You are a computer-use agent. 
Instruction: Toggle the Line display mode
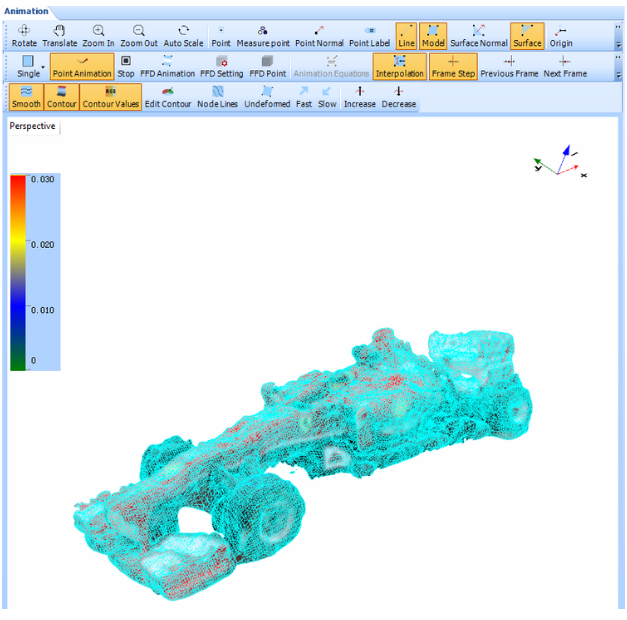pos(406,37)
